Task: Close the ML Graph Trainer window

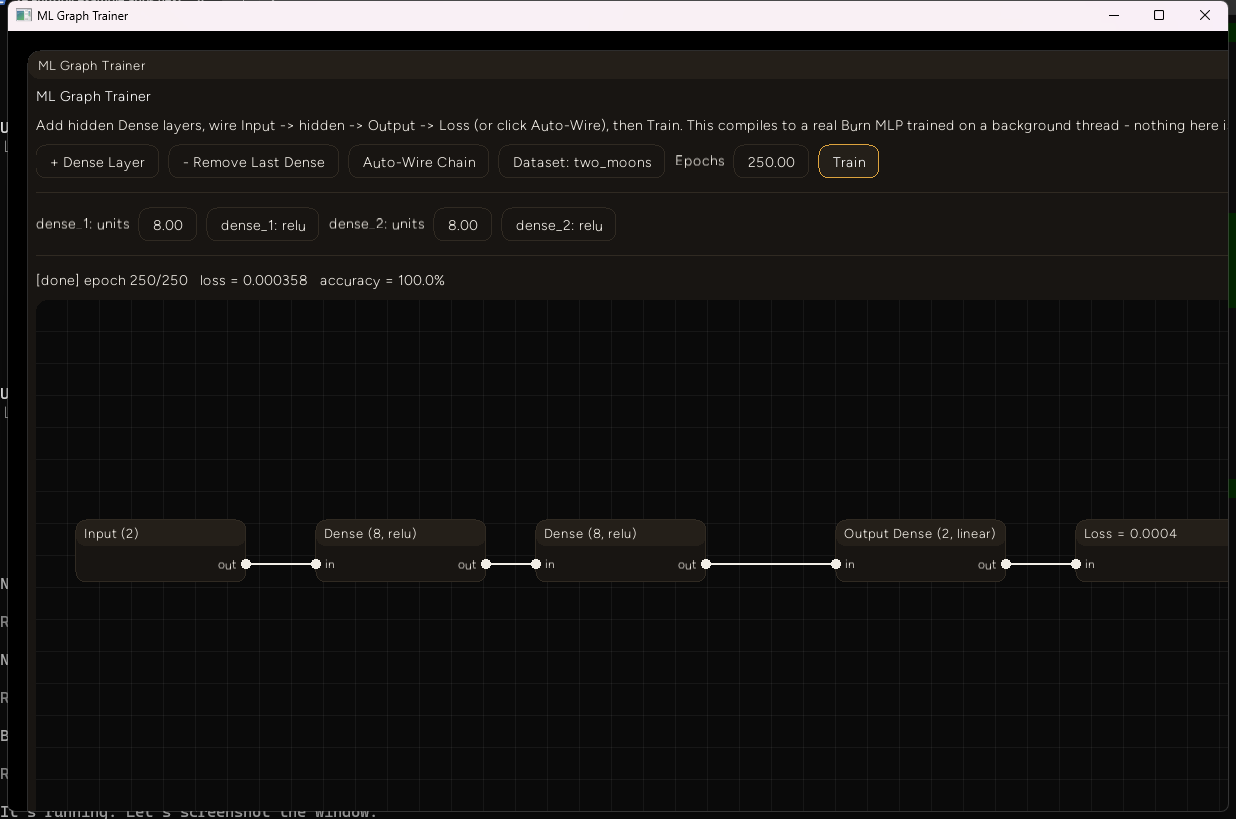Action: [x=1205, y=15]
